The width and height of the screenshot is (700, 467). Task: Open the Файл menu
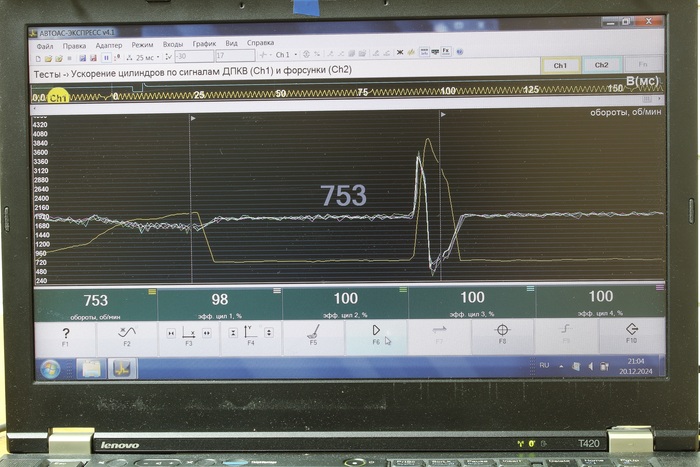[x=45, y=44]
